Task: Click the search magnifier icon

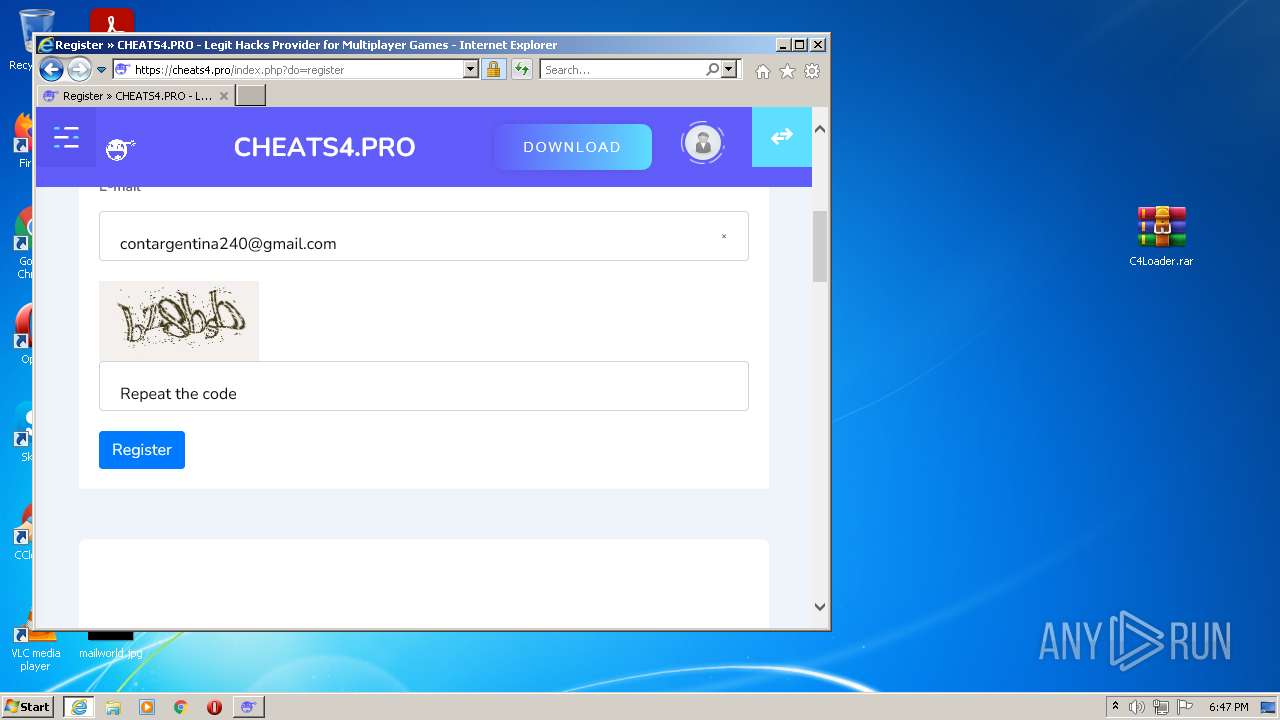Action: click(712, 70)
